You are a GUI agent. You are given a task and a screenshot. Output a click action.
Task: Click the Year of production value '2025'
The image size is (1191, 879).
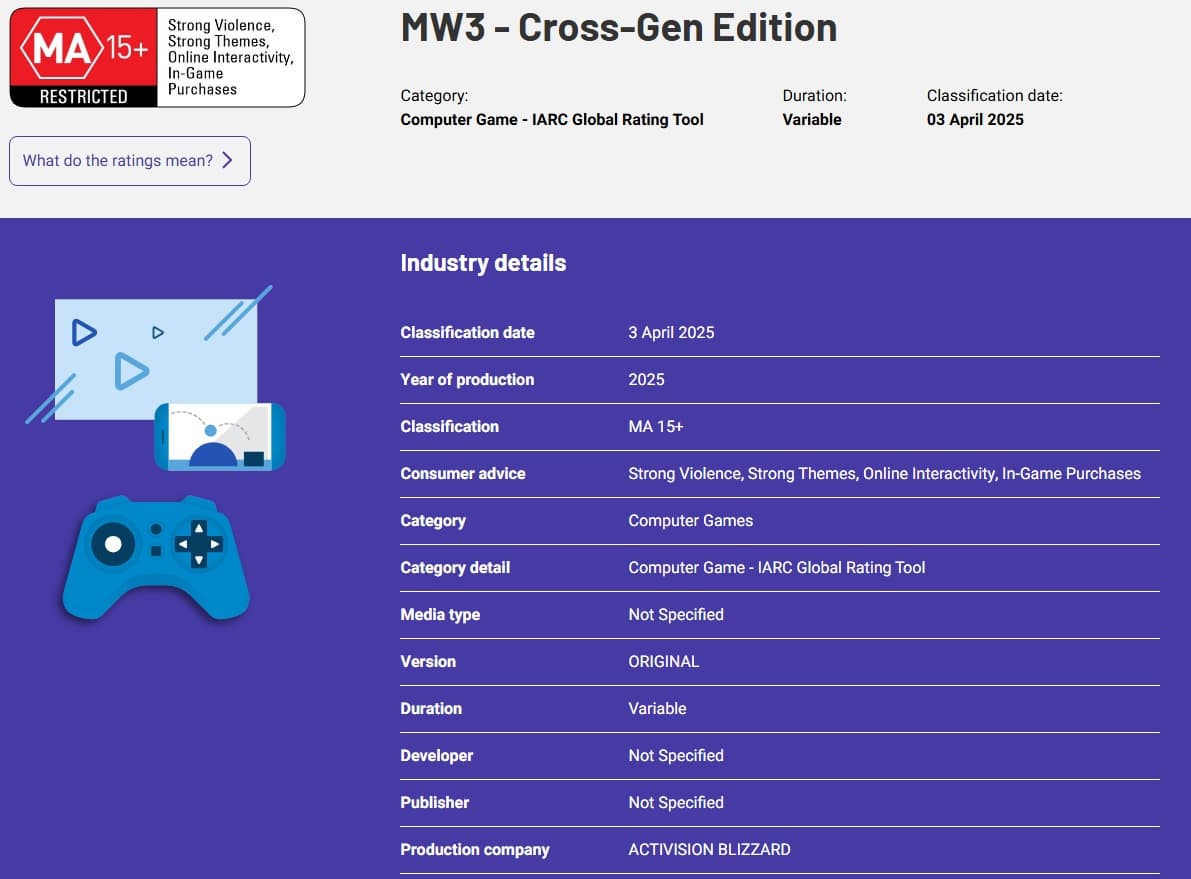point(646,380)
